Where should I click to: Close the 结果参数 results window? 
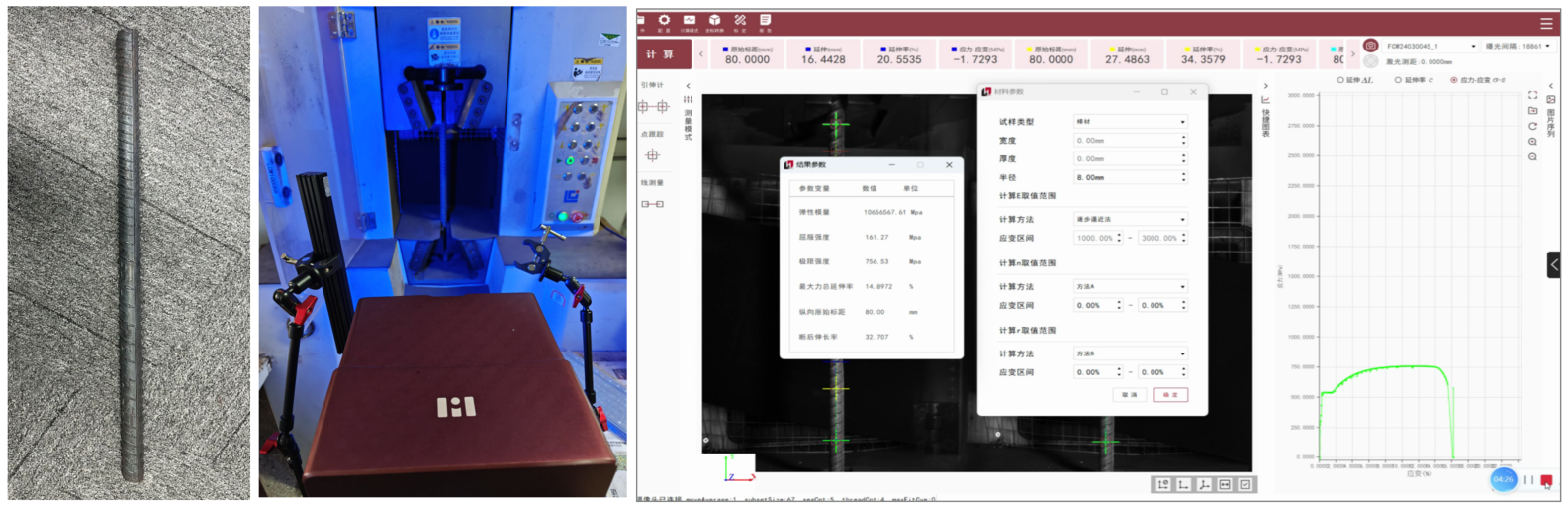tap(949, 165)
